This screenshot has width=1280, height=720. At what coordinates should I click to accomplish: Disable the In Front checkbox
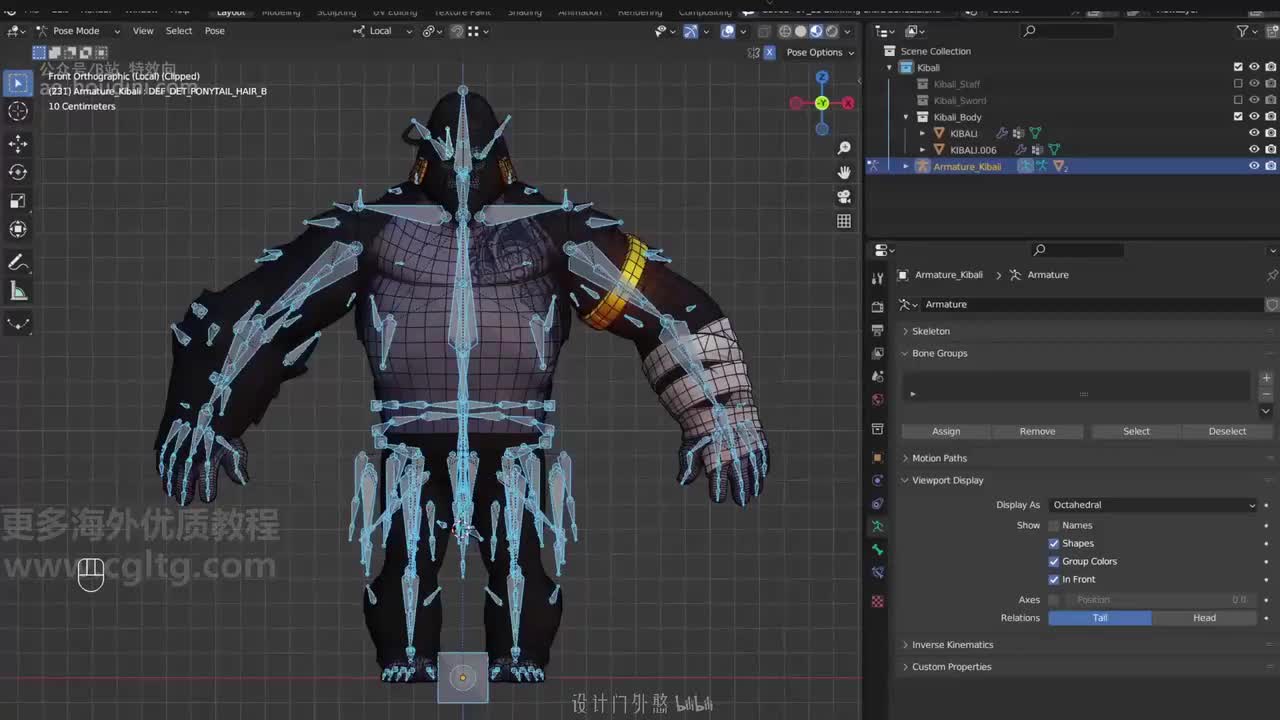[1053, 579]
